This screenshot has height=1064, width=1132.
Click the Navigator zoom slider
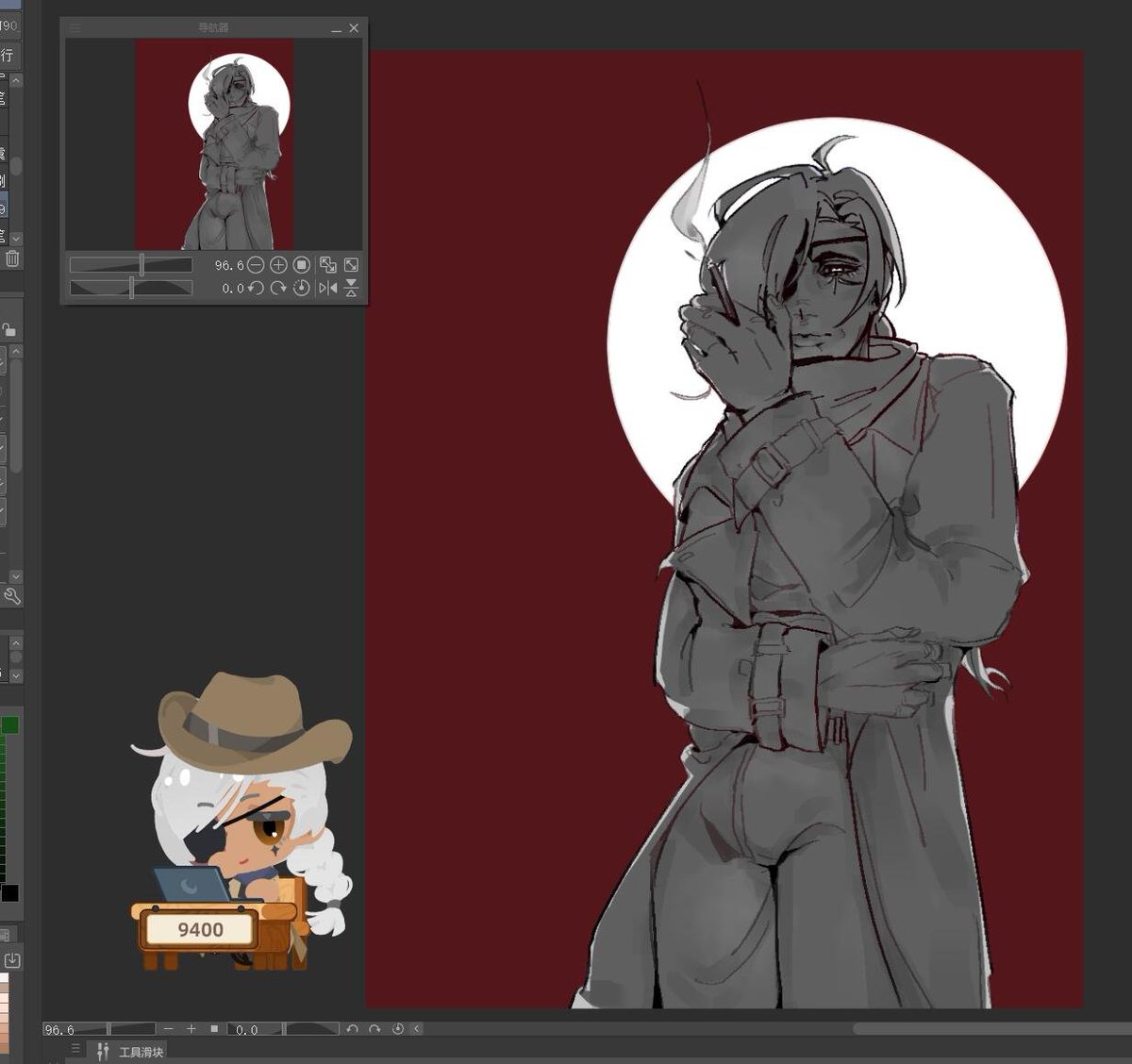131,265
